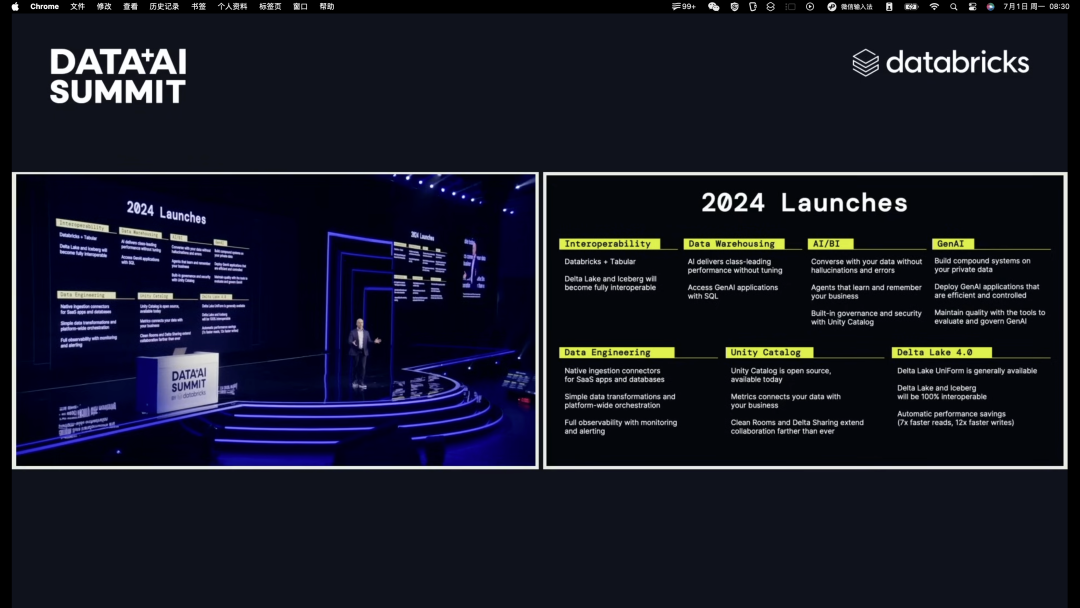Open the 修改 menu
Screen dimensions: 1080x608
pyautogui.click(x=104, y=6)
